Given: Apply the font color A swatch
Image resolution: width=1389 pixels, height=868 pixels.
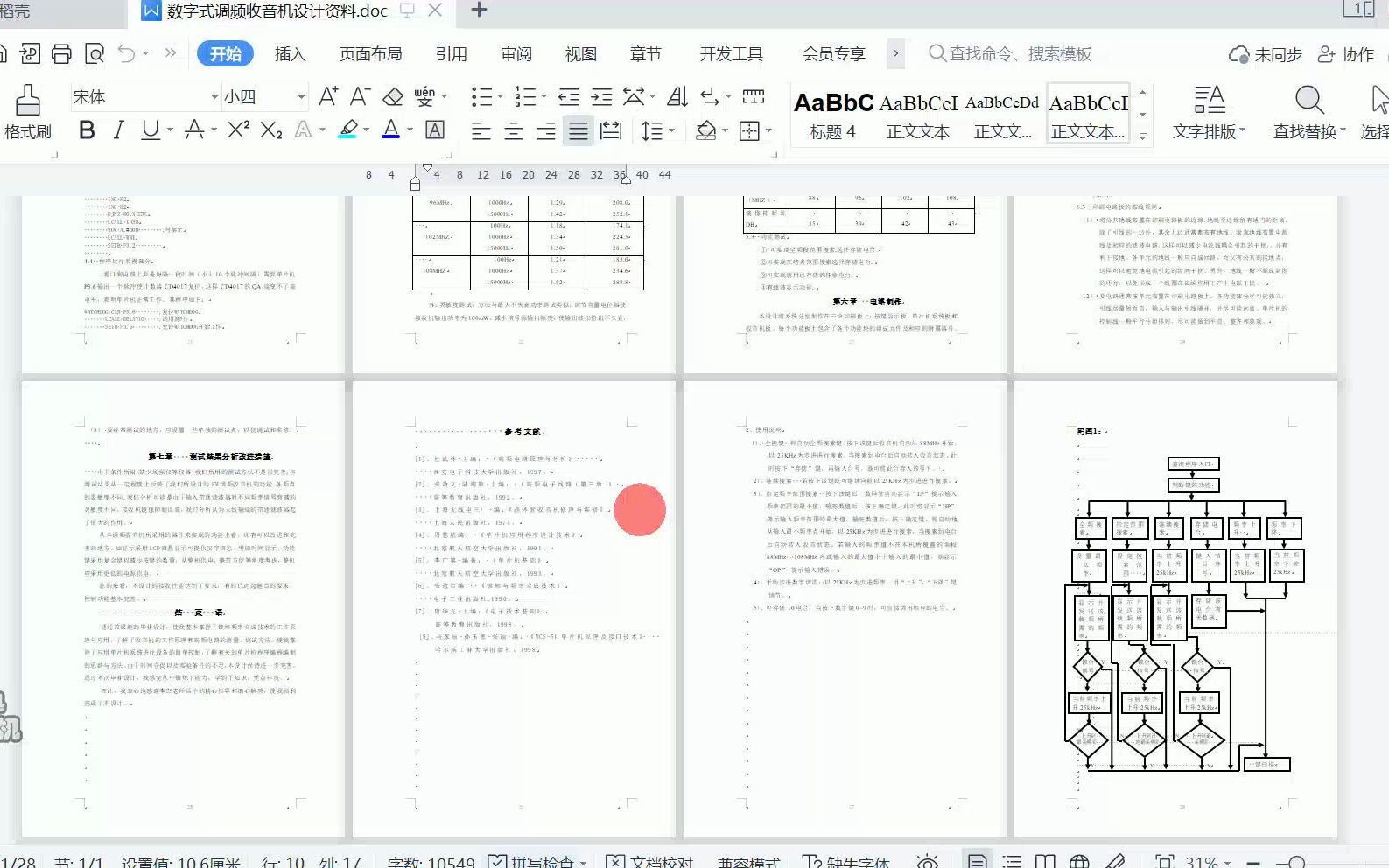Looking at the screenshot, I should pyautogui.click(x=391, y=130).
